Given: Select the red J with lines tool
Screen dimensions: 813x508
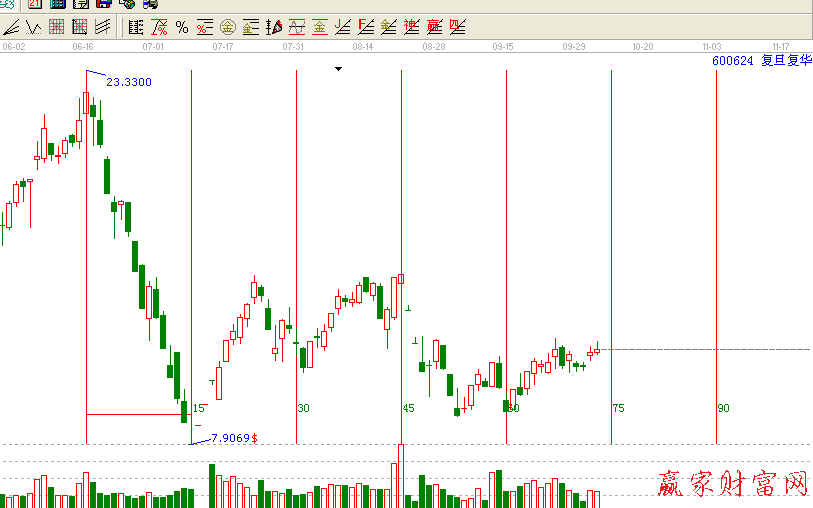Looking at the screenshot, I should click(x=343, y=27).
